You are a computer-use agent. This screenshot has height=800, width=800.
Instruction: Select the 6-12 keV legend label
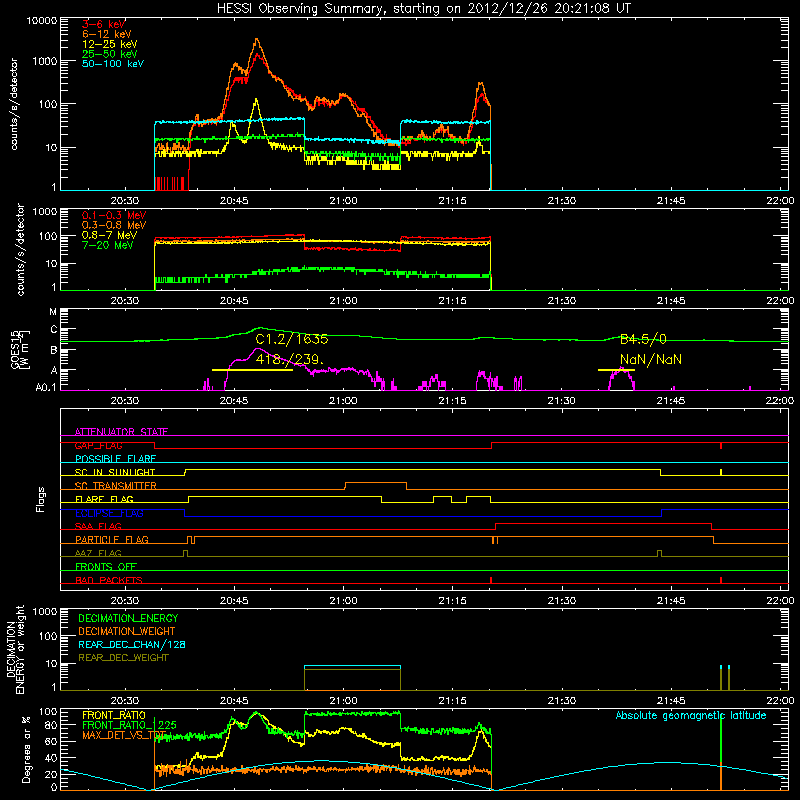point(107,34)
